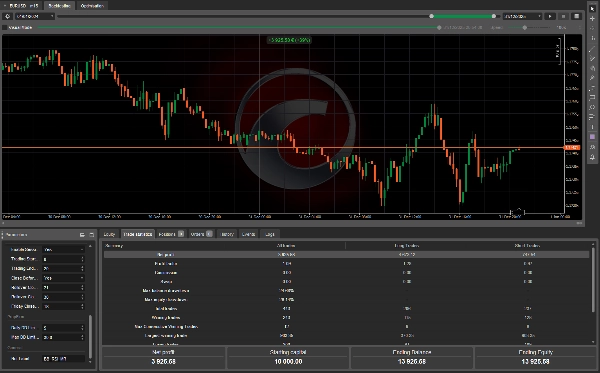Click the Trading End value field
The image size is (600, 373).
pyautogui.click(x=63, y=268)
